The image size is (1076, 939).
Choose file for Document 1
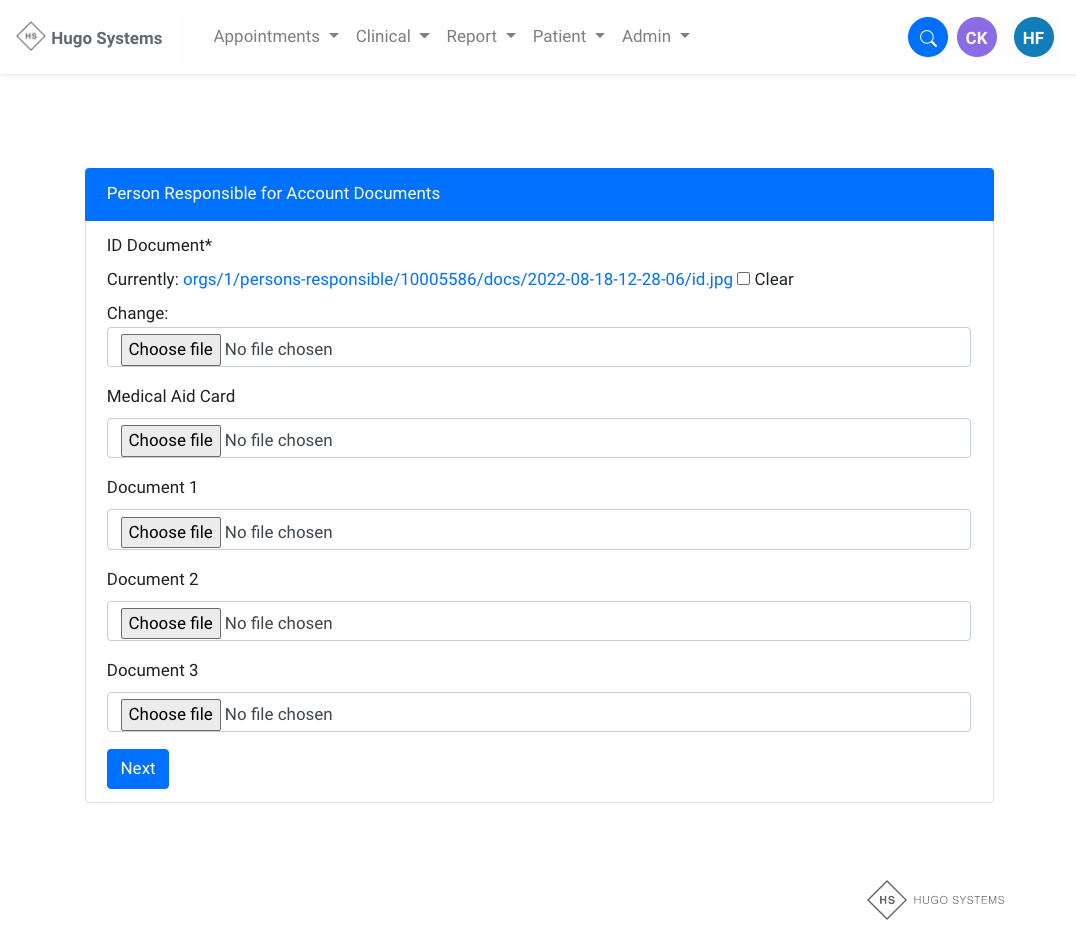click(x=171, y=532)
